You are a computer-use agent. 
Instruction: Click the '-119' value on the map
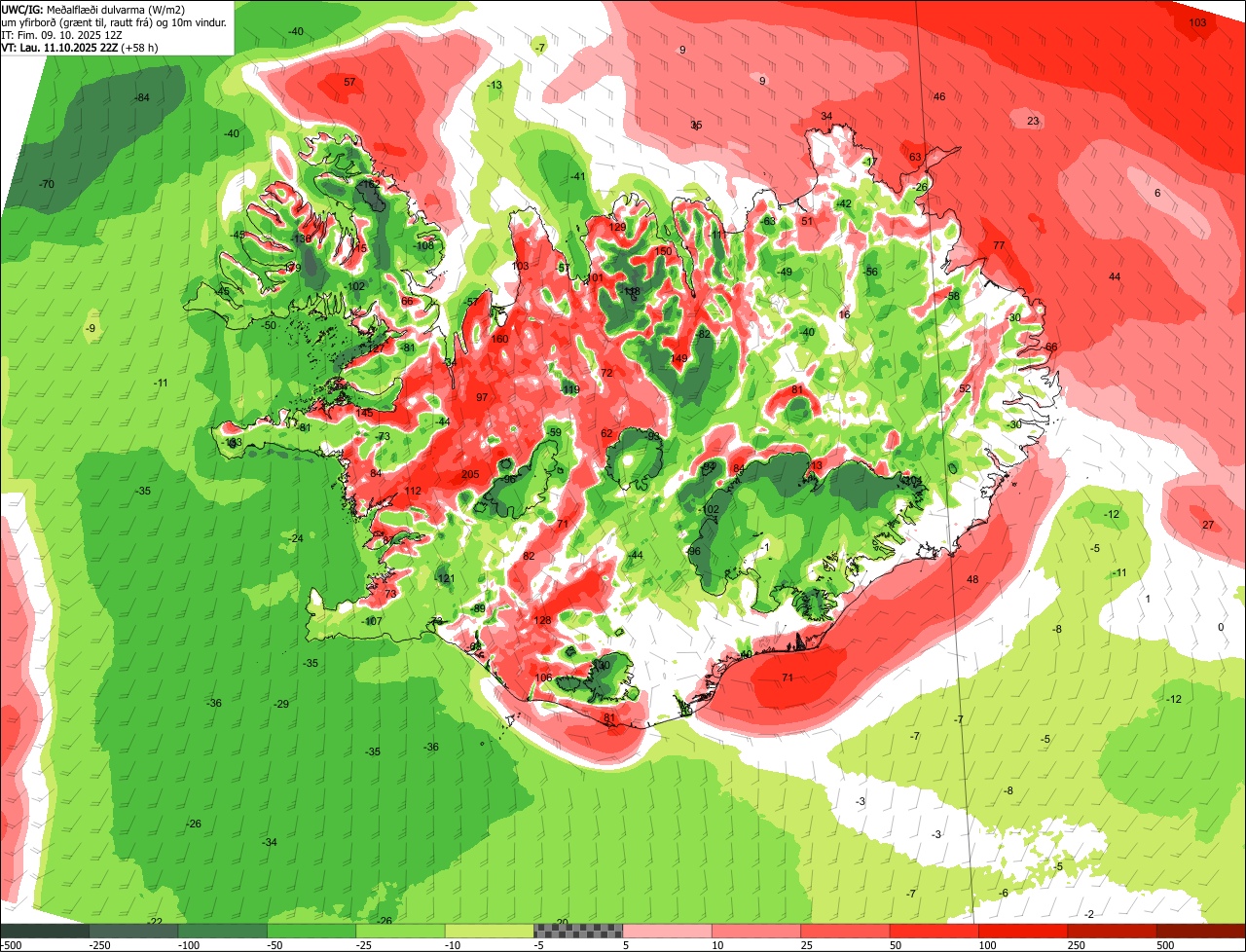tap(570, 390)
